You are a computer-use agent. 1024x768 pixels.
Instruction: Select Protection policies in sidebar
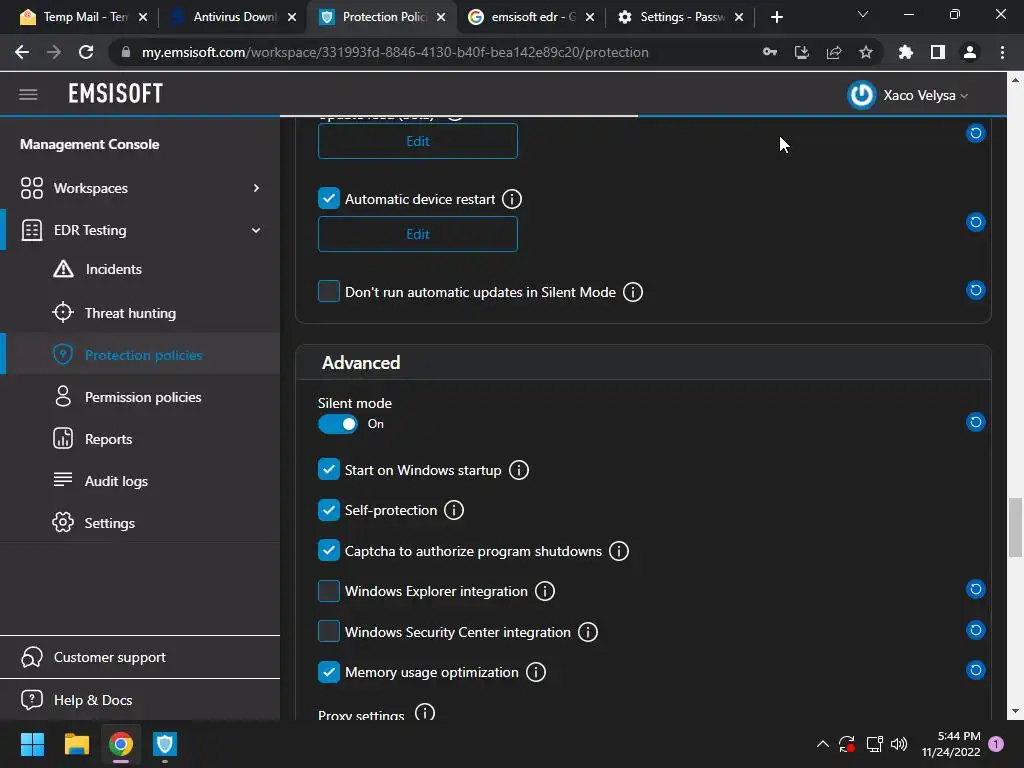(144, 355)
